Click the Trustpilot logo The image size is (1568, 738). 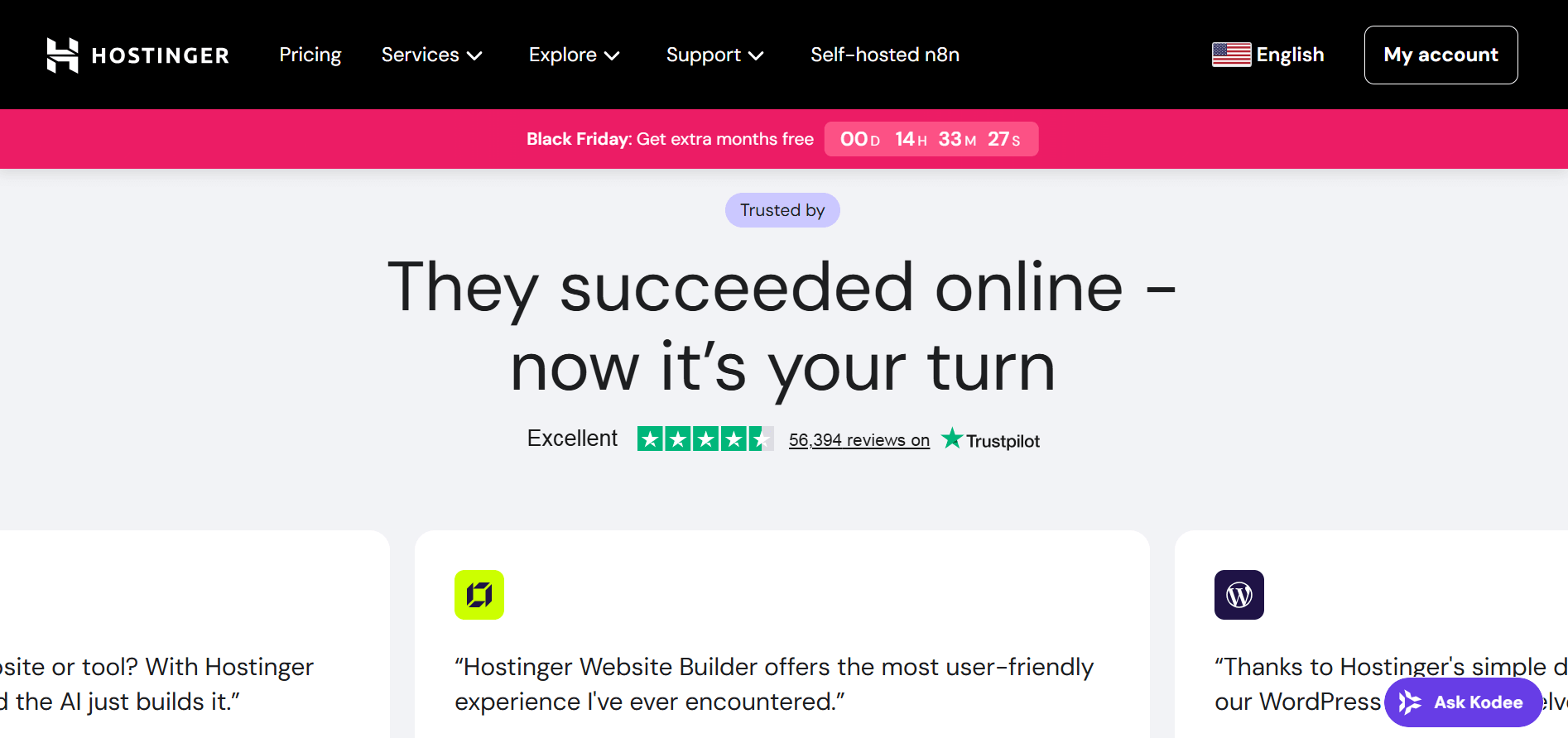[991, 439]
